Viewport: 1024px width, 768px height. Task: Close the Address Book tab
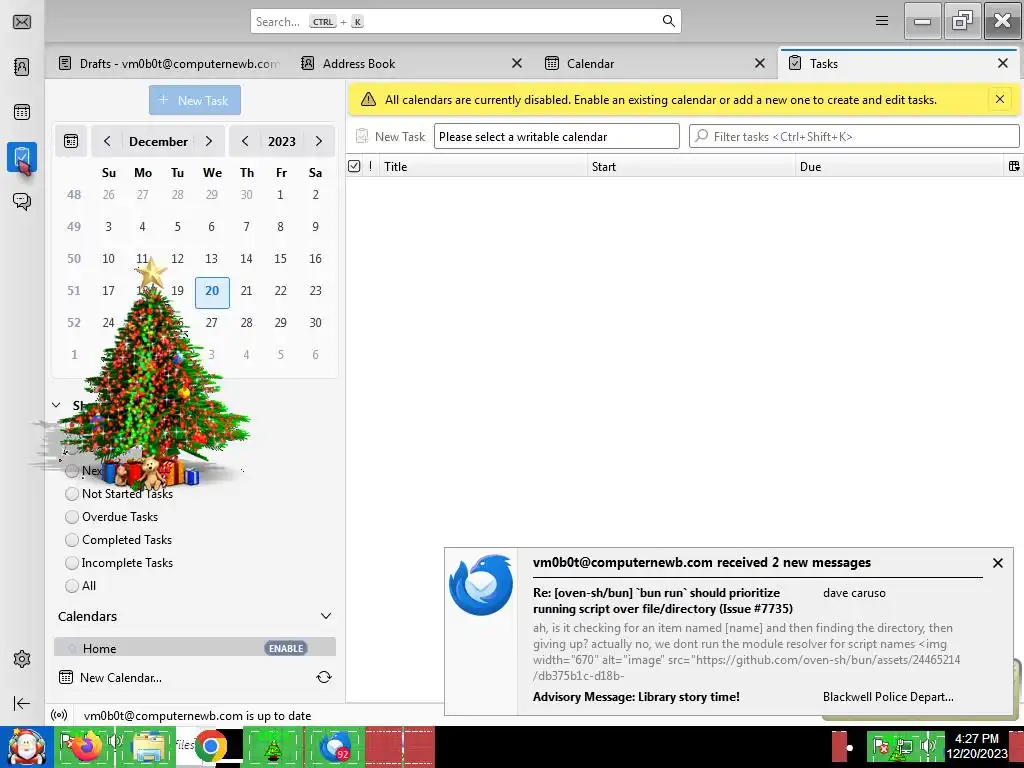click(517, 63)
